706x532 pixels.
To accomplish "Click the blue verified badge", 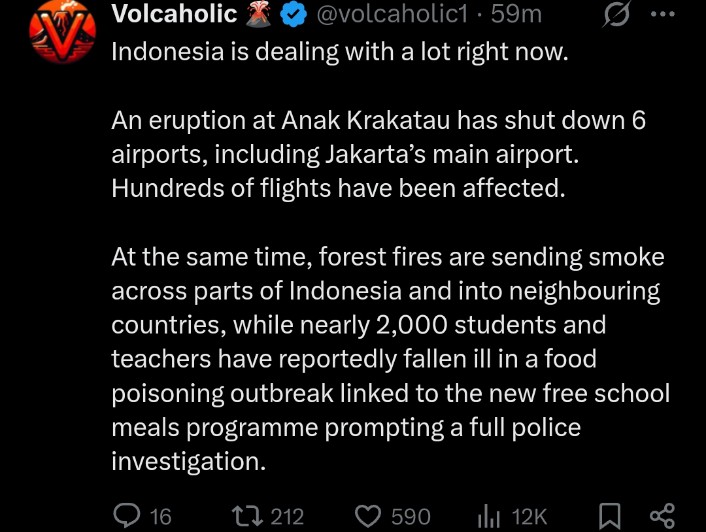I will pyautogui.click(x=293, y=14).
